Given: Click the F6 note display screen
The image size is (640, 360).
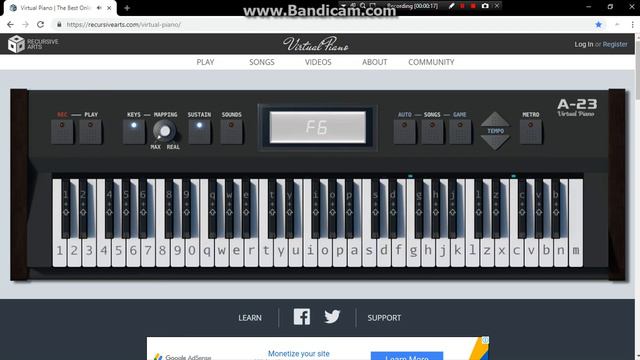Looking at the screenshot, I should [x=318, y=127].
